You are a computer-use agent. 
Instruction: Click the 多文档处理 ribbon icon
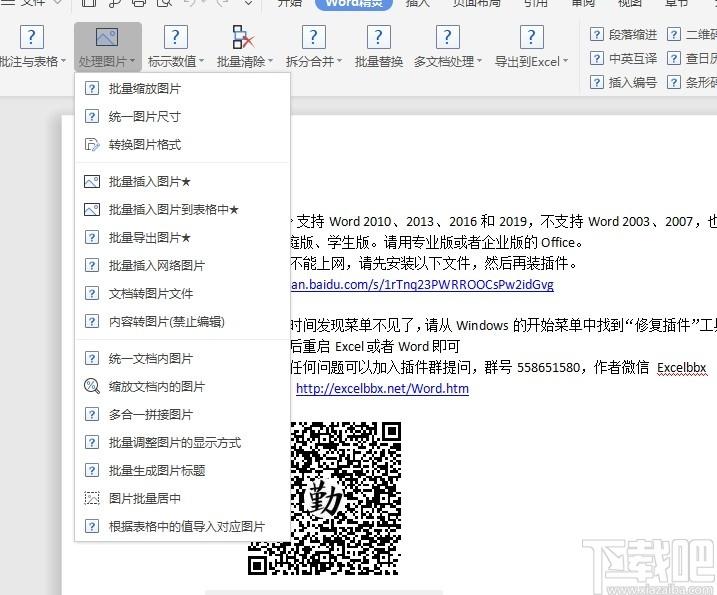(447, 37)
